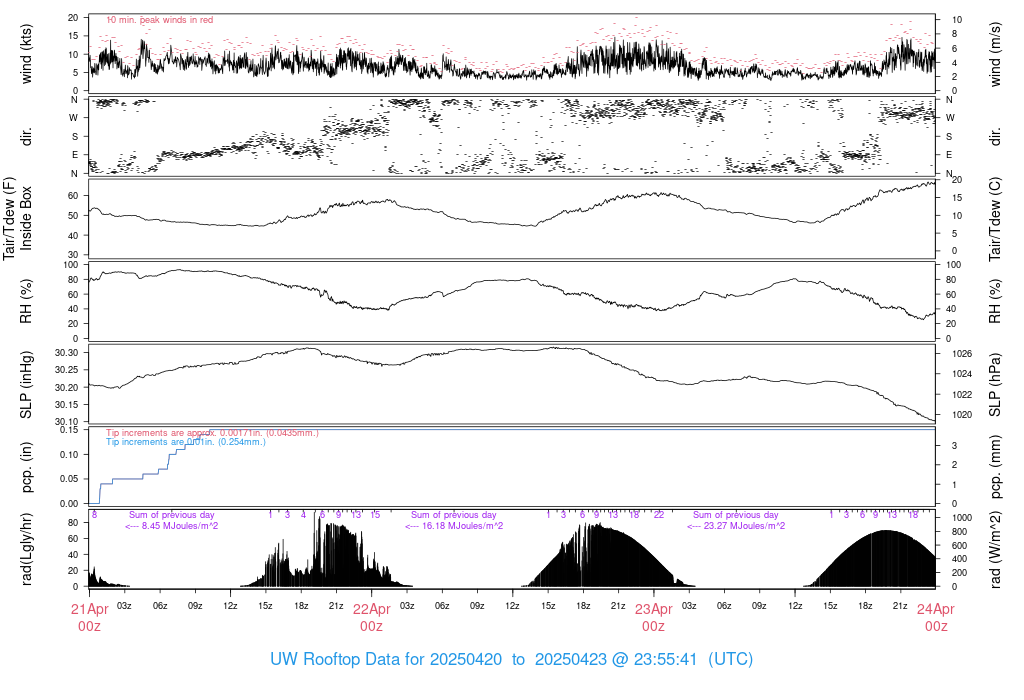This screenshot has width=1024, height=700.
Task: Click the '1000' W/m^2 tick label
Action: [x=962, y=518]
